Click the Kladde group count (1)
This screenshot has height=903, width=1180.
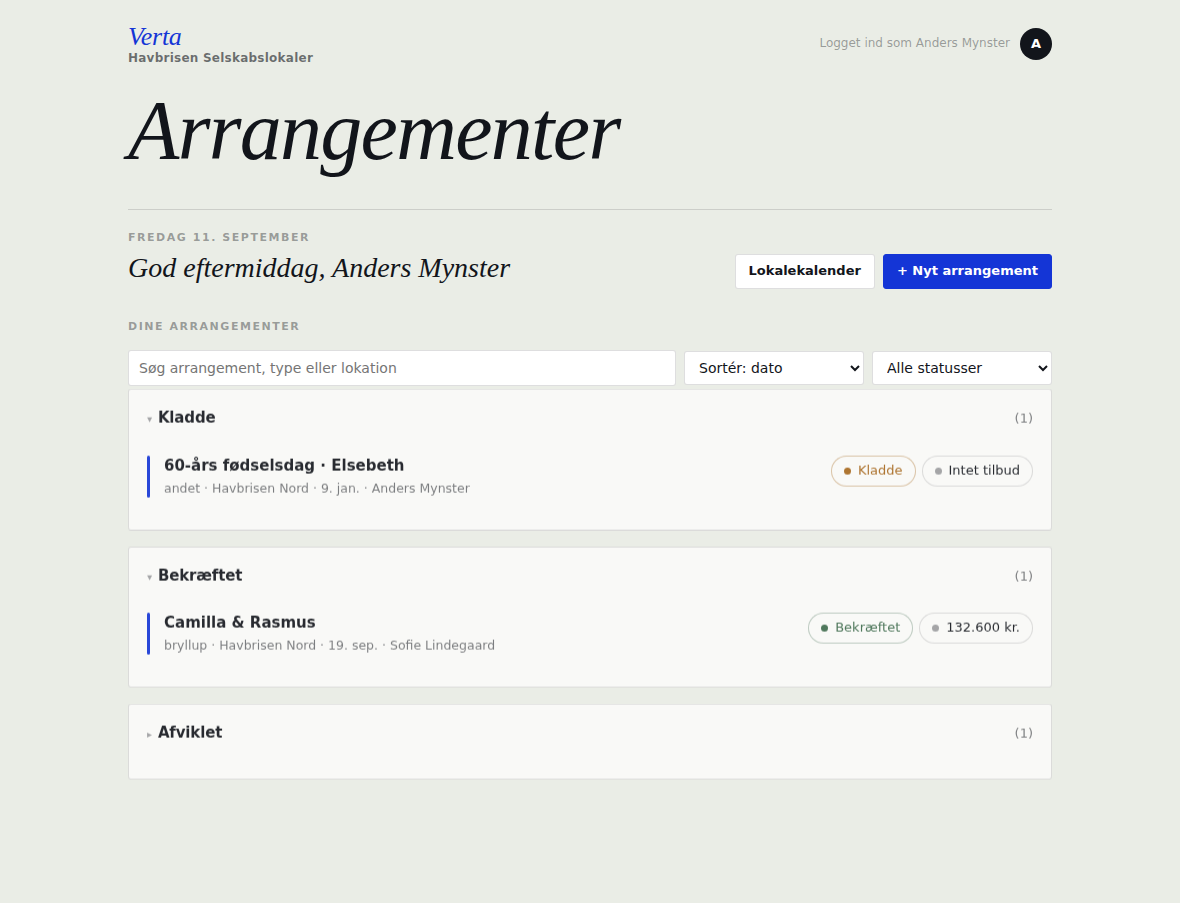pos(1023,418)
